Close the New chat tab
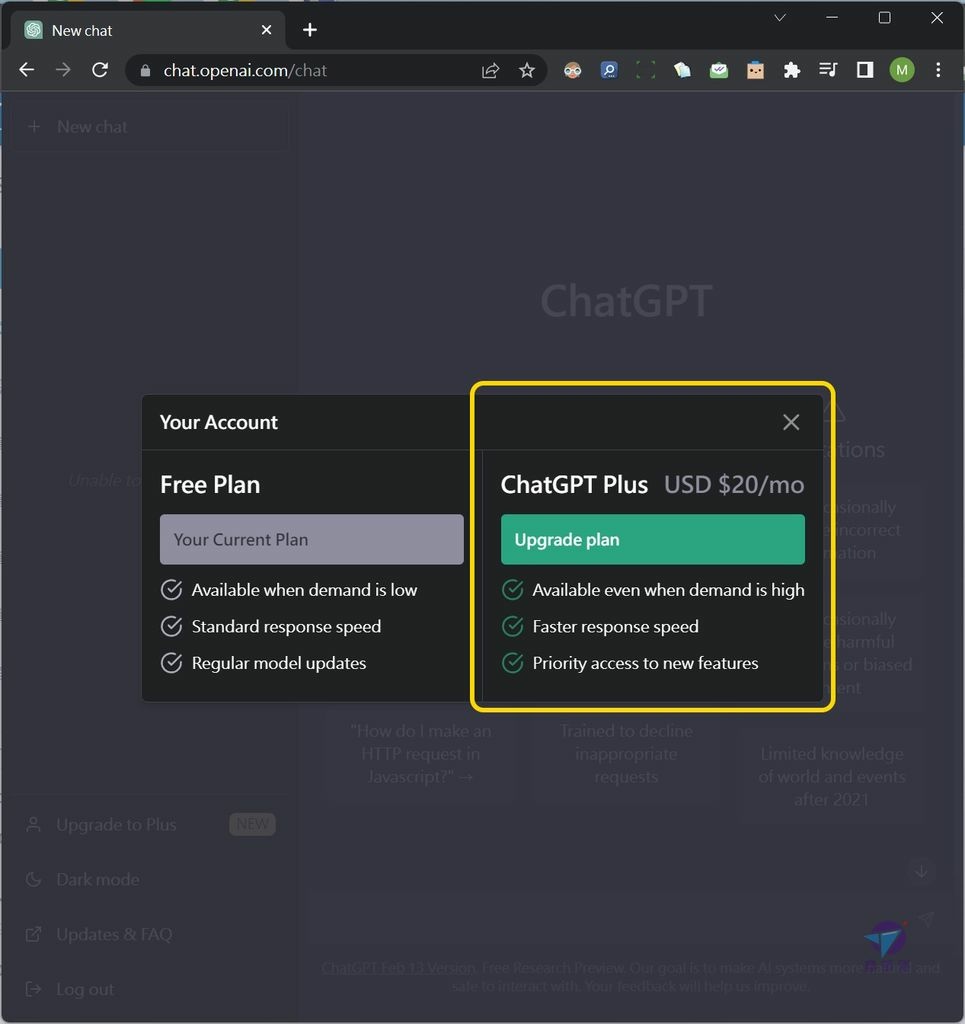Image resolution: width=965 pixels, height=1024 pixels. 266,30
